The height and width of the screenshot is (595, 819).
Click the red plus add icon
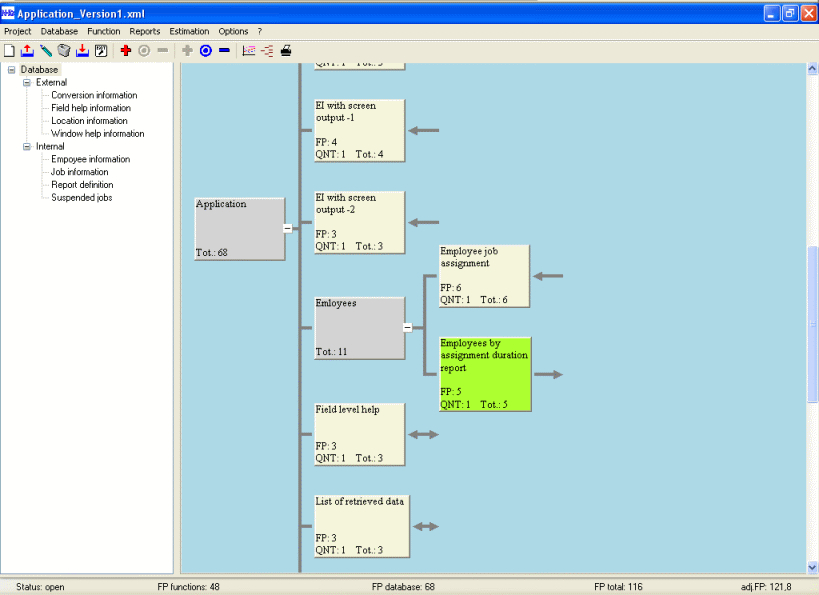(x=126, y=51)
